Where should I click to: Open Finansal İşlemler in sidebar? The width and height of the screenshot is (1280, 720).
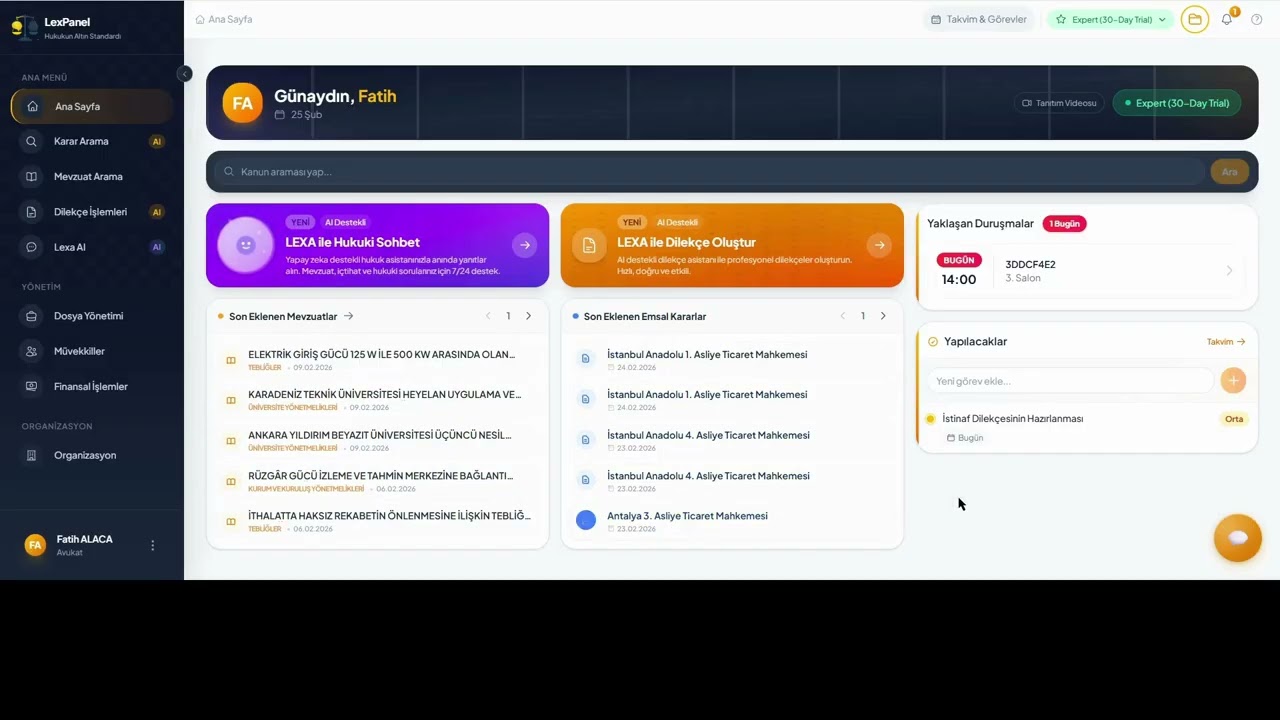point(92,386)
